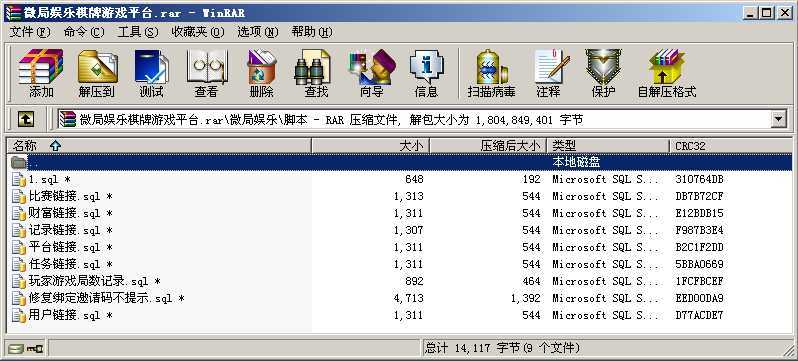
Task: Click the 扫描病毒 (Scan Virus) icon
Action: (491, 73)
